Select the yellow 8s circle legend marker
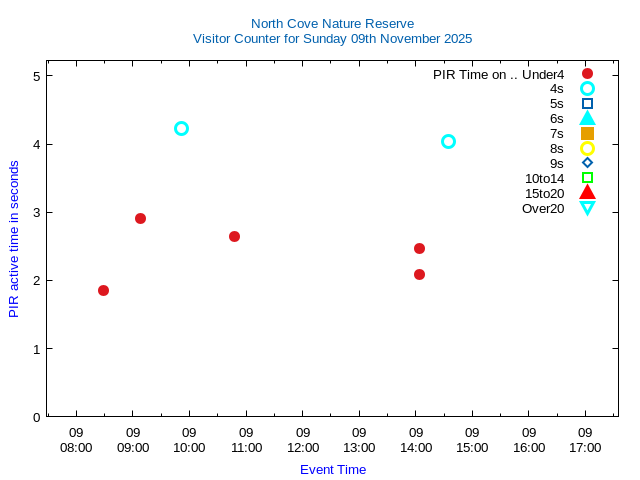The width and height of the screenshot is (640, 480). [587, 148]
